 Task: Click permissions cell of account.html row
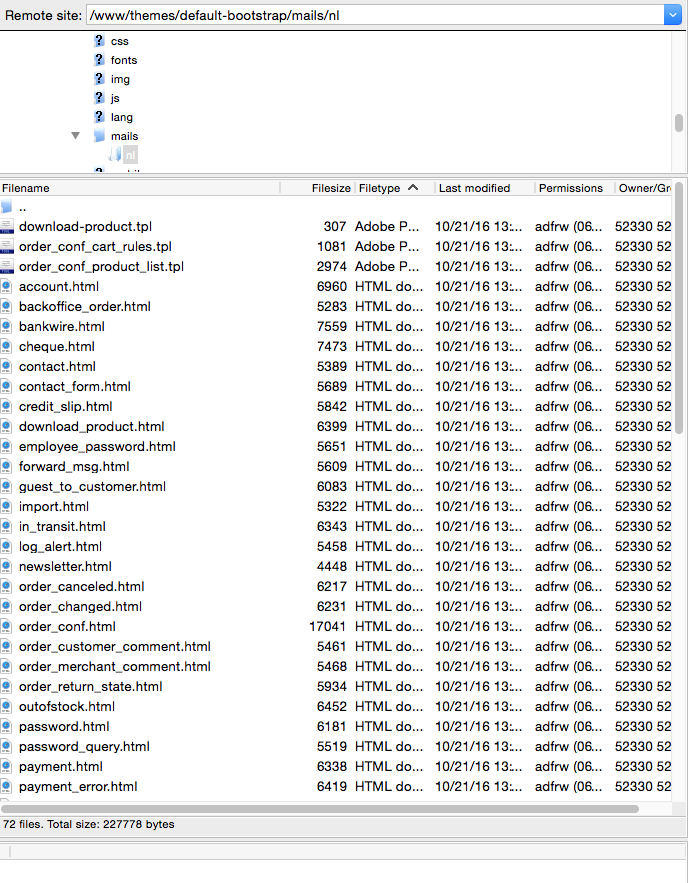pyautogui.click(x=569, y=287)
